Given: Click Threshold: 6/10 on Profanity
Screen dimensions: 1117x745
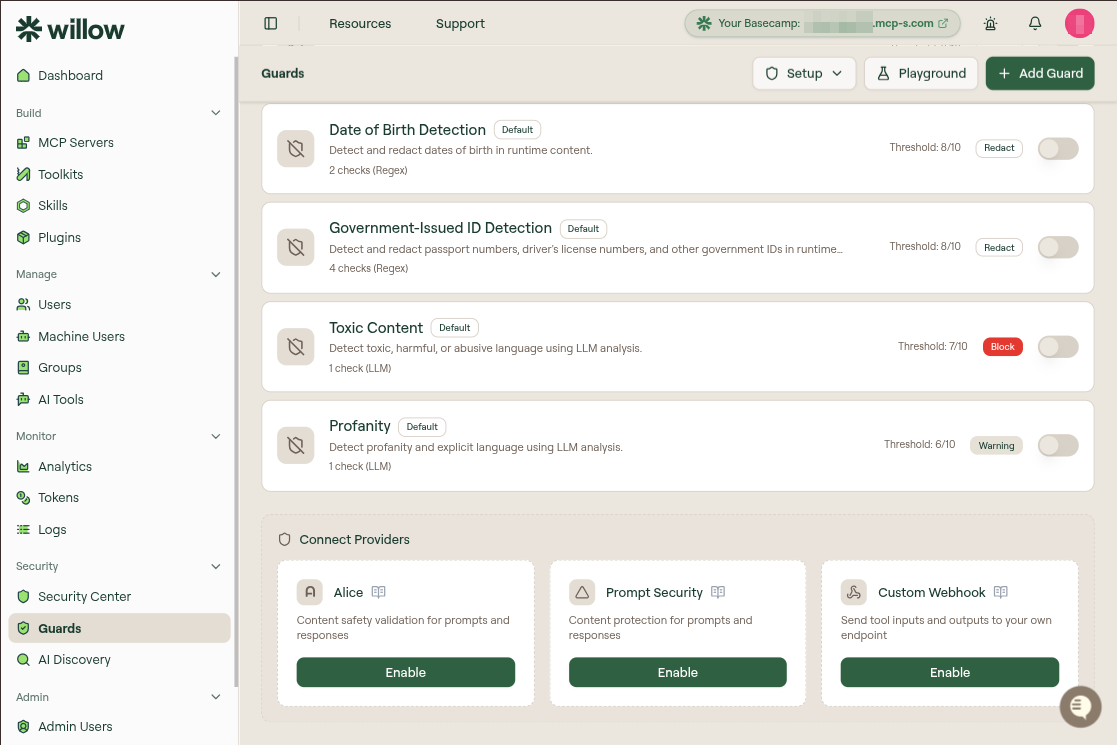Looking at the screenshot, I should (919, 444).
